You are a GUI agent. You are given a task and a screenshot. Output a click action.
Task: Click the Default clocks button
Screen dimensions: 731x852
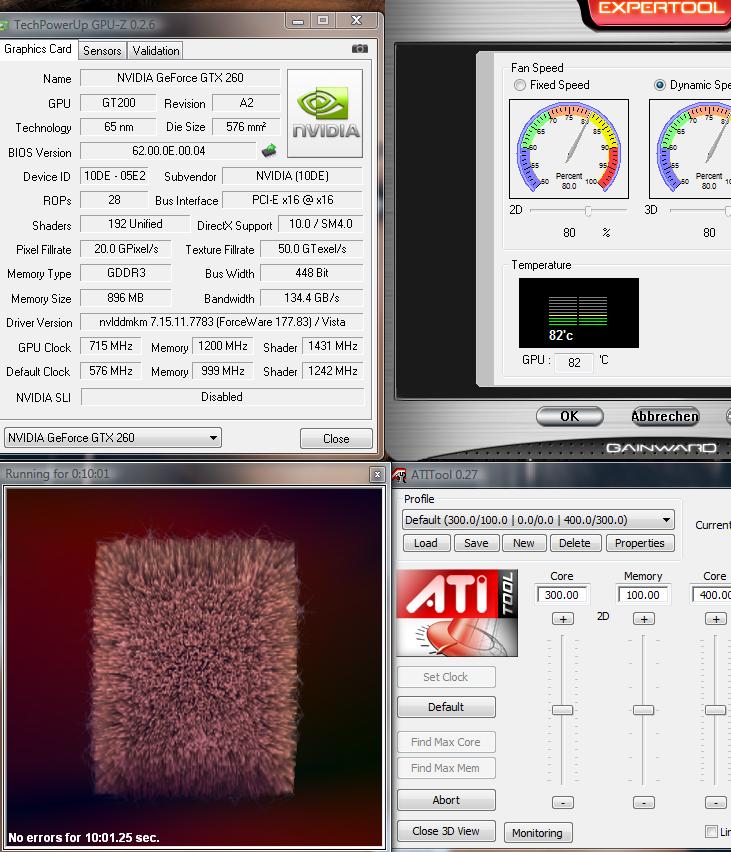[446, 707]
